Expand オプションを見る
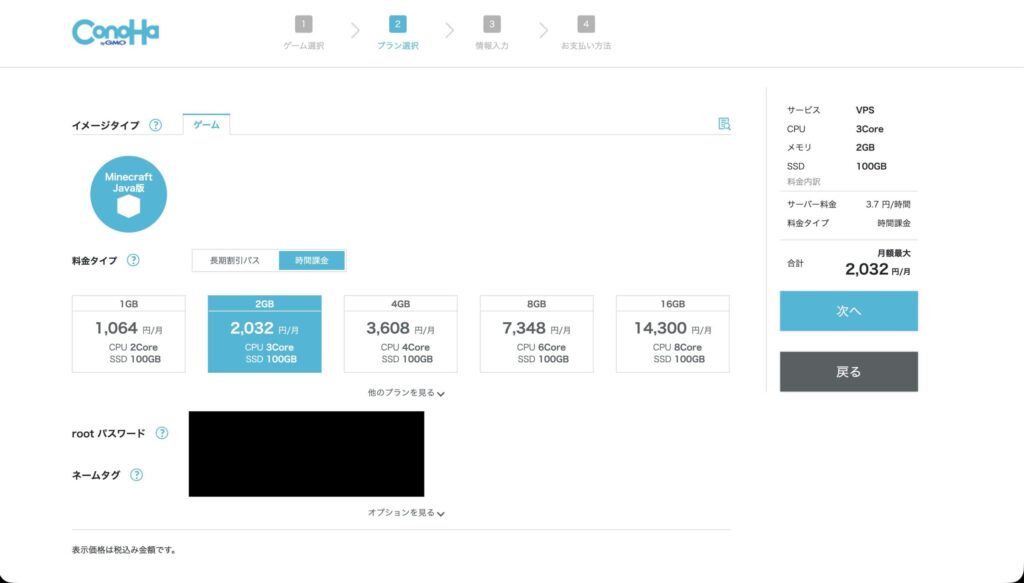The height and width of the screenshot is (583, 1024). [406, 513]
